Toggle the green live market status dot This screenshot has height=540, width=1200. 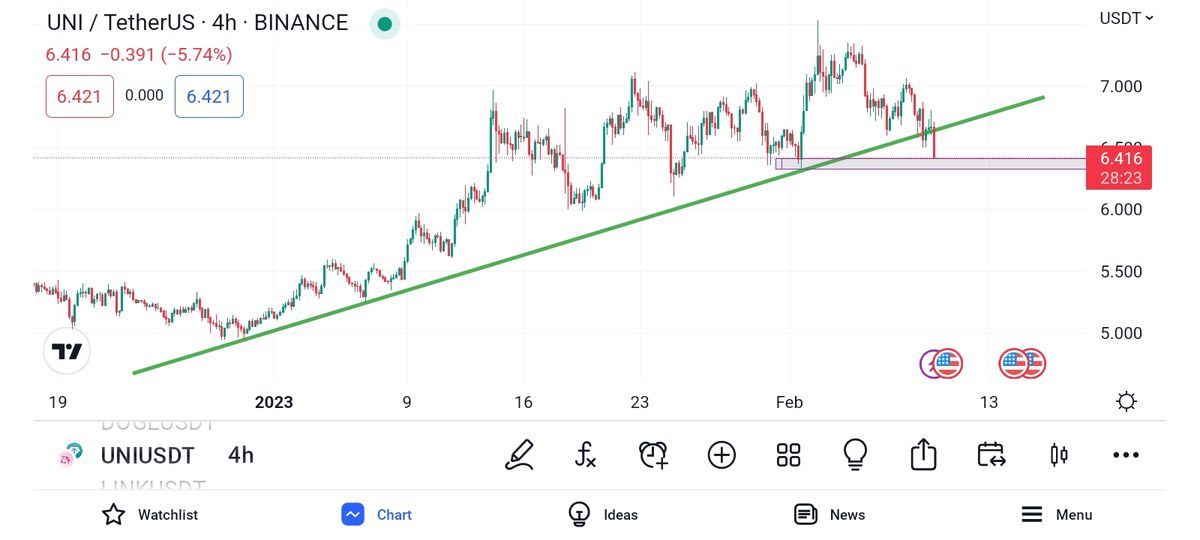(384, 24)
